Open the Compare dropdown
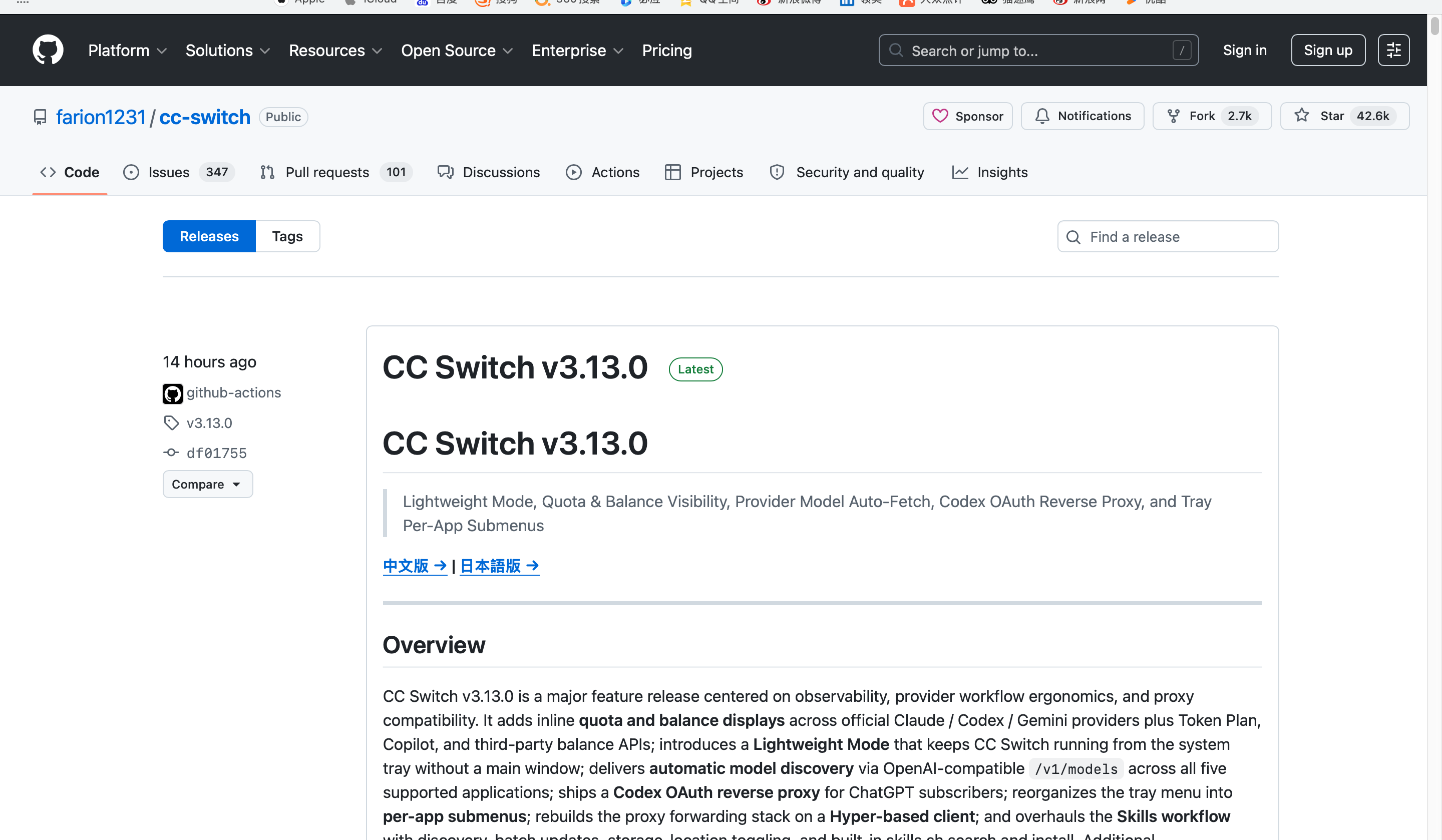 tap(208, 484)
